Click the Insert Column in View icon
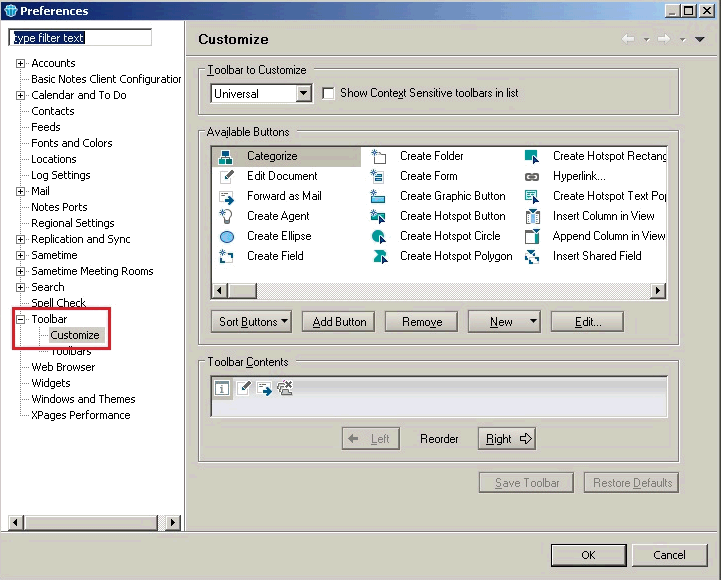The height and width of the screenshot is (580, 721). click(x=532, y=216)
